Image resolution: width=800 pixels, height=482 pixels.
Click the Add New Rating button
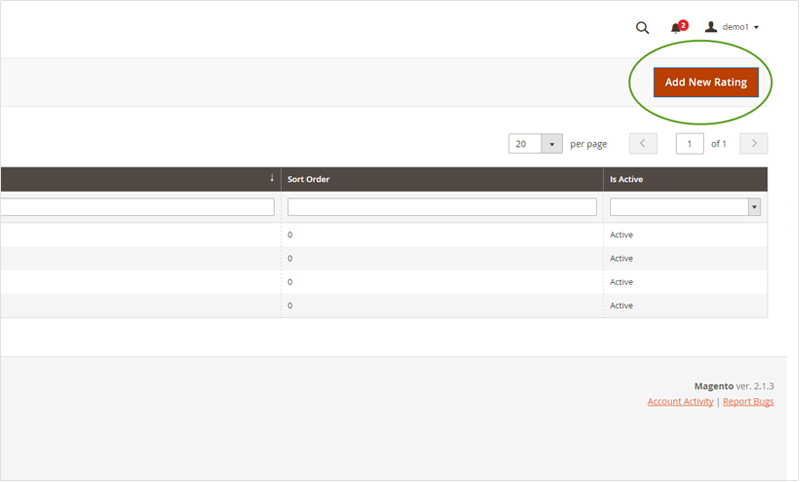(706, 82)
